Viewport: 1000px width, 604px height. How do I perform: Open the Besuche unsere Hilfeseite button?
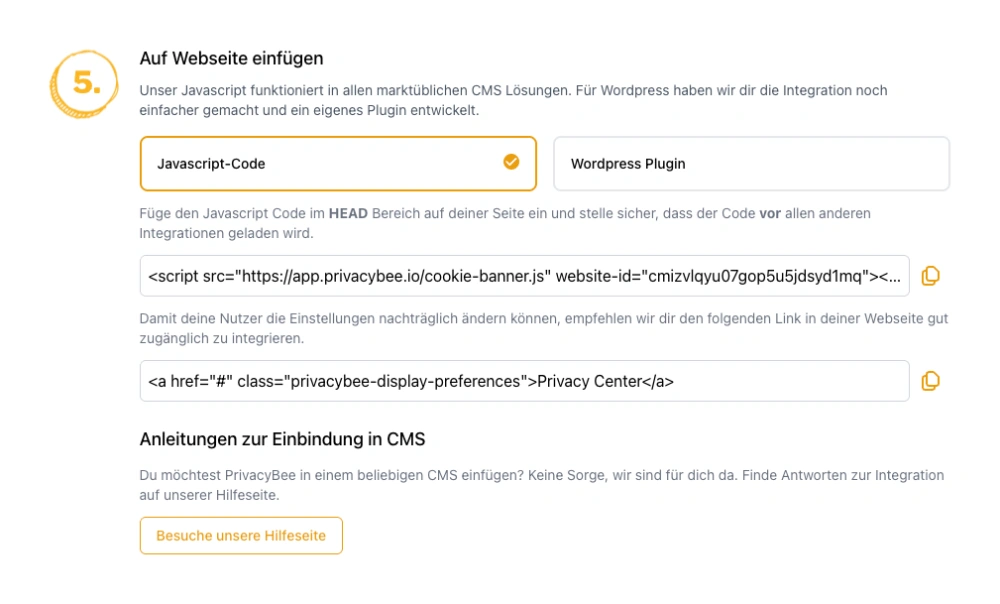241,535
